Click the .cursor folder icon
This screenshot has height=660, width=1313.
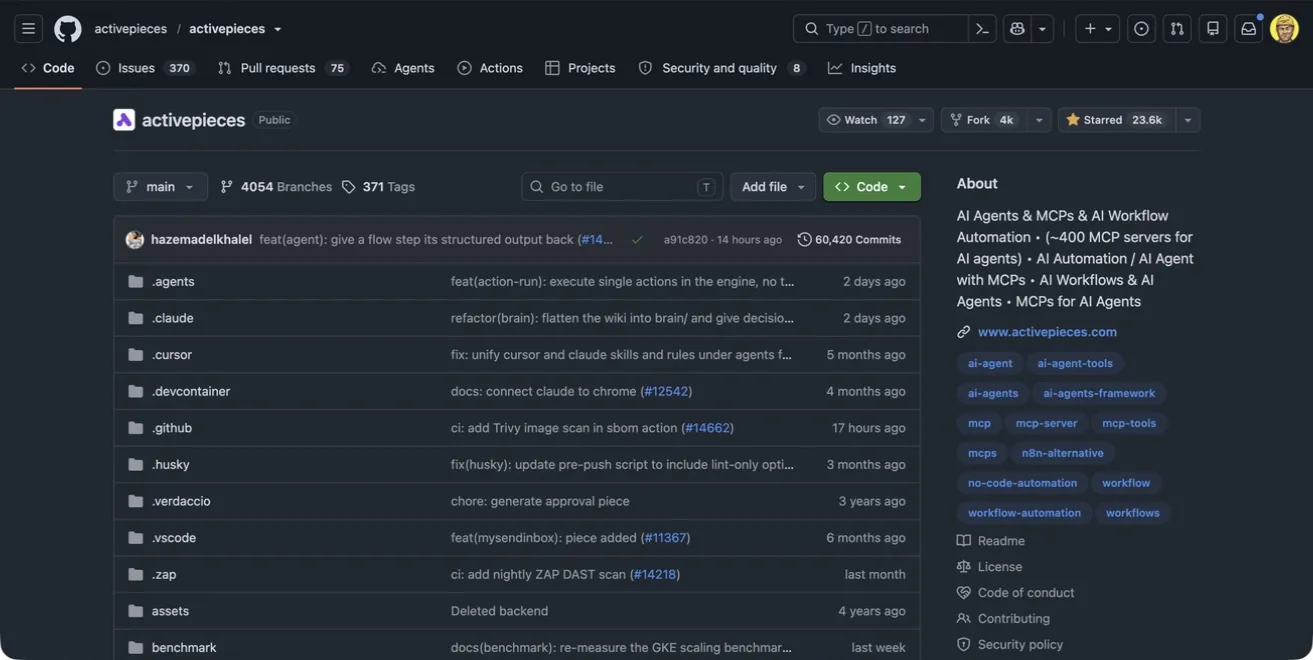point(136,355)
